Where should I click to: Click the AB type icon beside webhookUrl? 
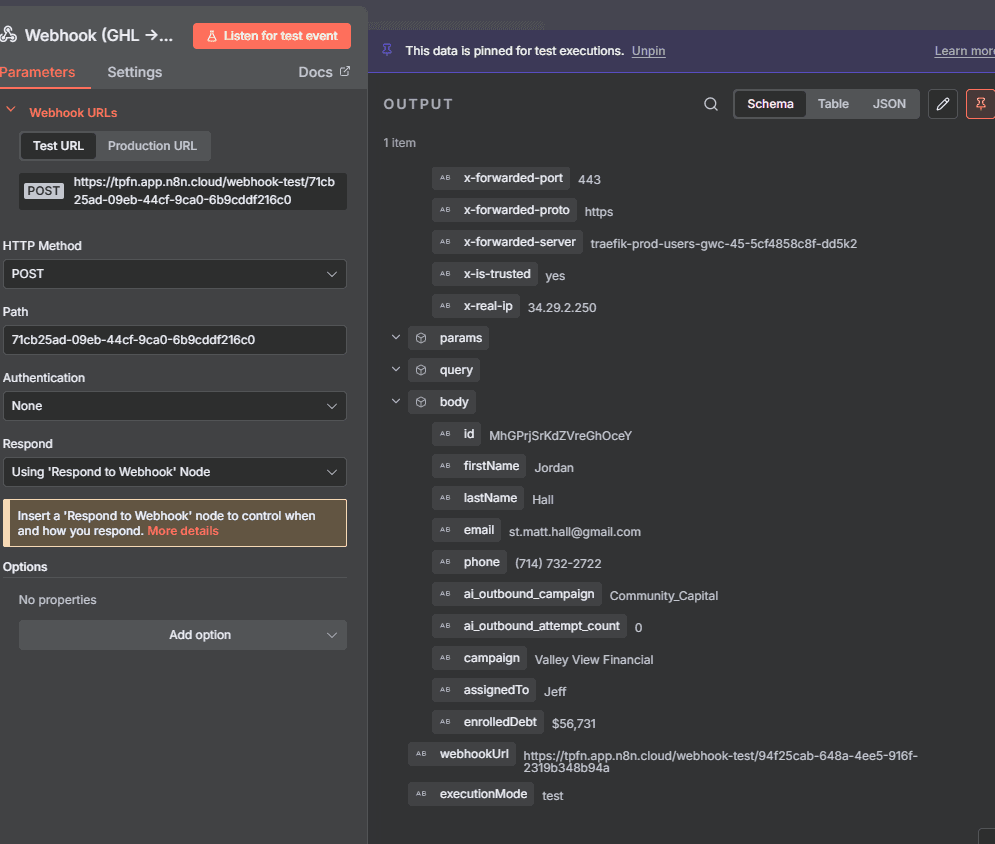(x=421, y=754)
